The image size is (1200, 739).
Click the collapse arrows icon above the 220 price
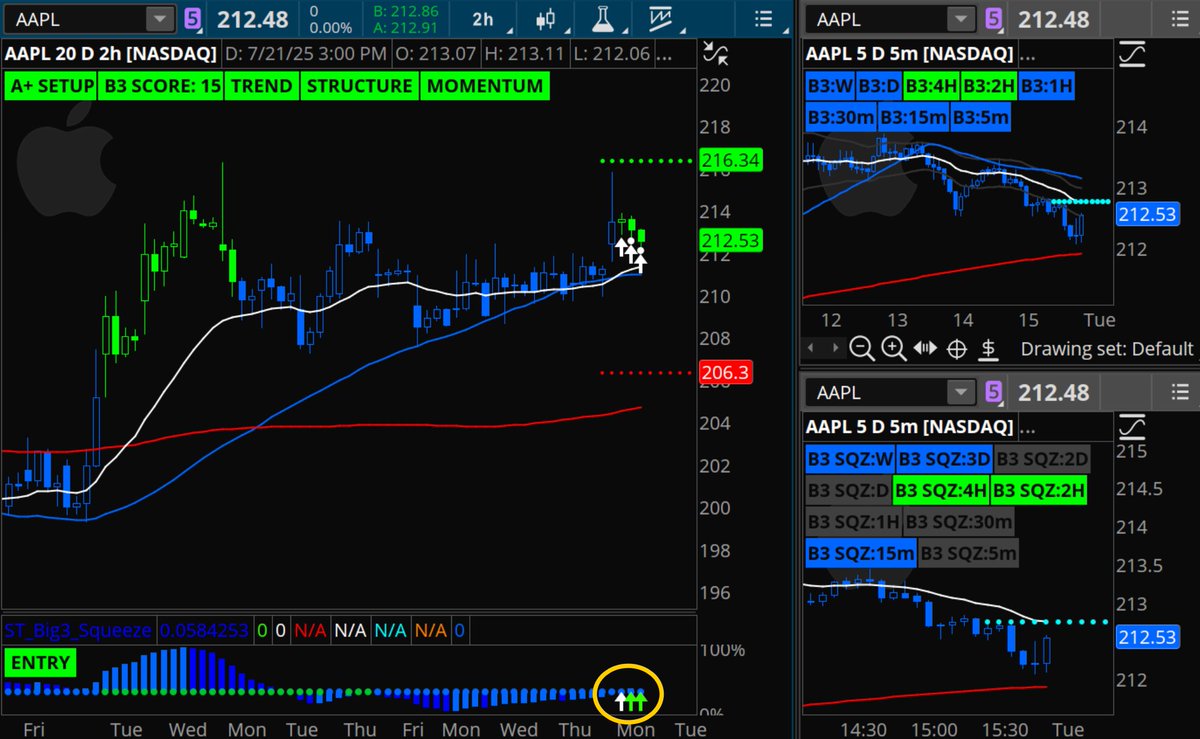(714, 54)
